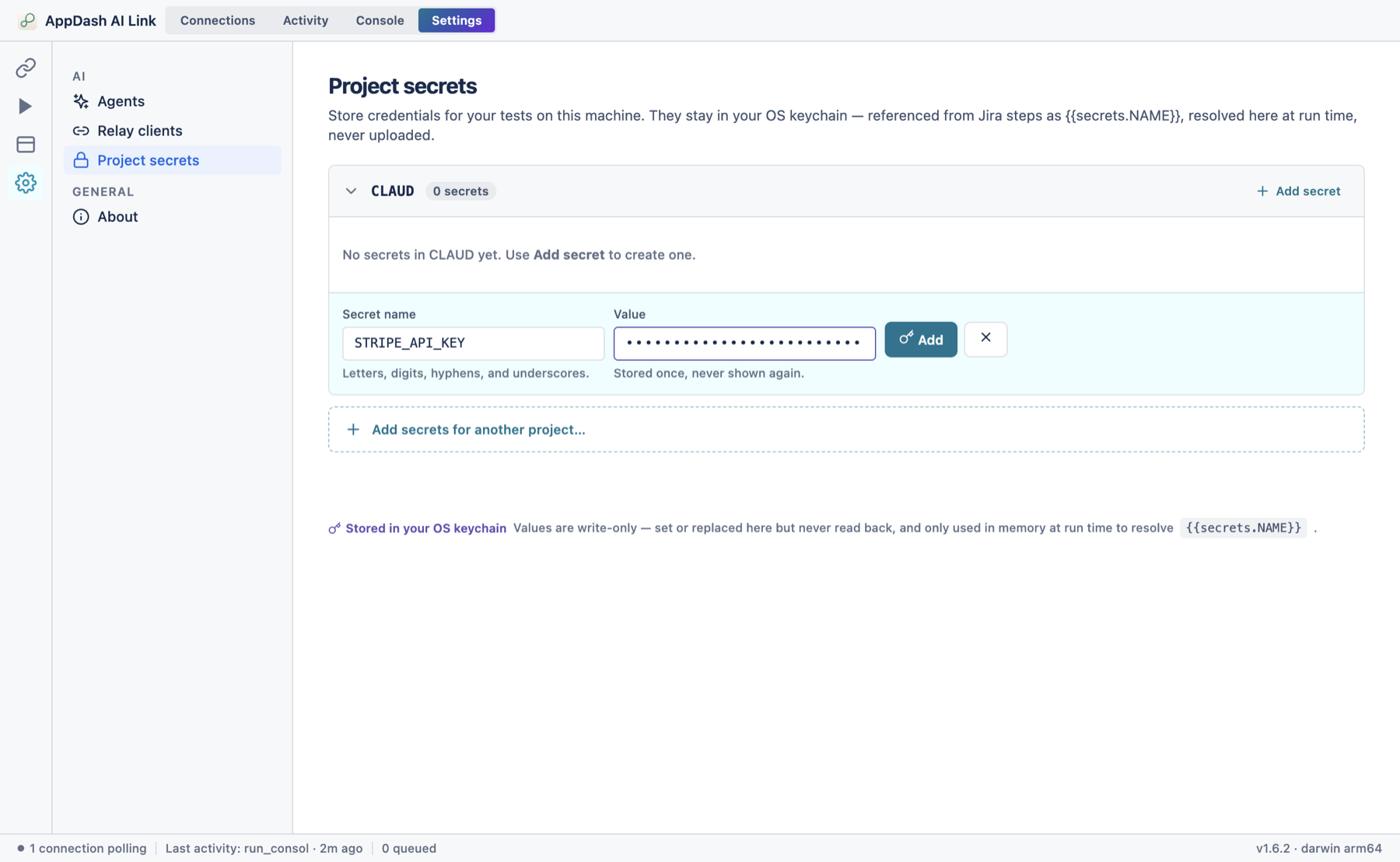This screenshot has height=862, width=1400.
Task: Select Project secrets in sidebar
Action: pos(173,160)
